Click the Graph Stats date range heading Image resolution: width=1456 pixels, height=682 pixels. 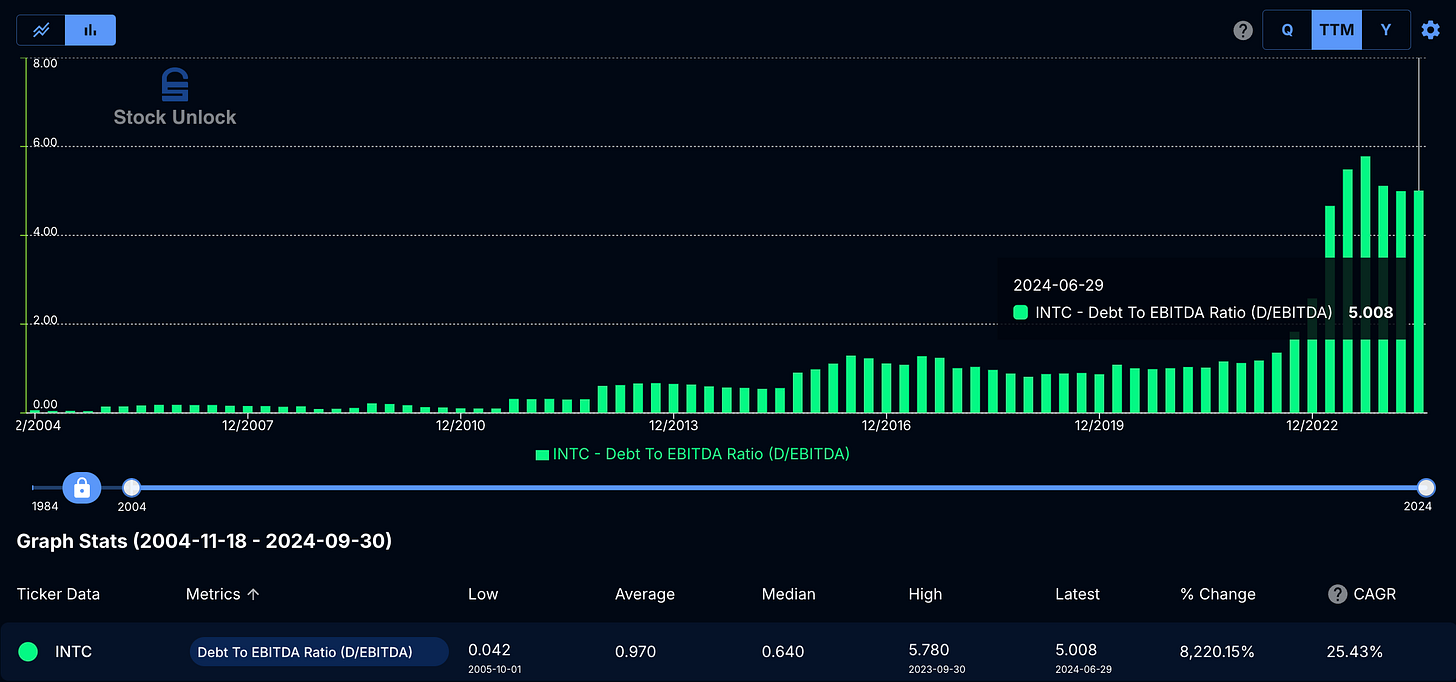tap(204, 541)
